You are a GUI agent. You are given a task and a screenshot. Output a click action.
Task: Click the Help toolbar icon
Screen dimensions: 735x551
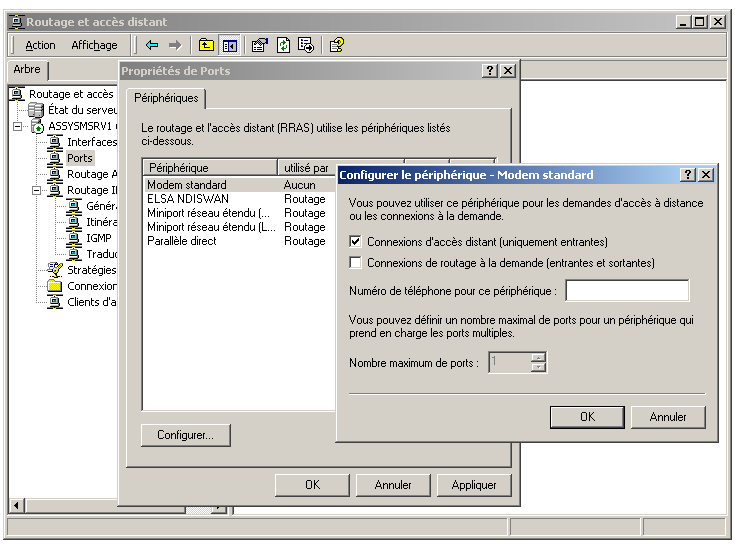coord(337,45)
